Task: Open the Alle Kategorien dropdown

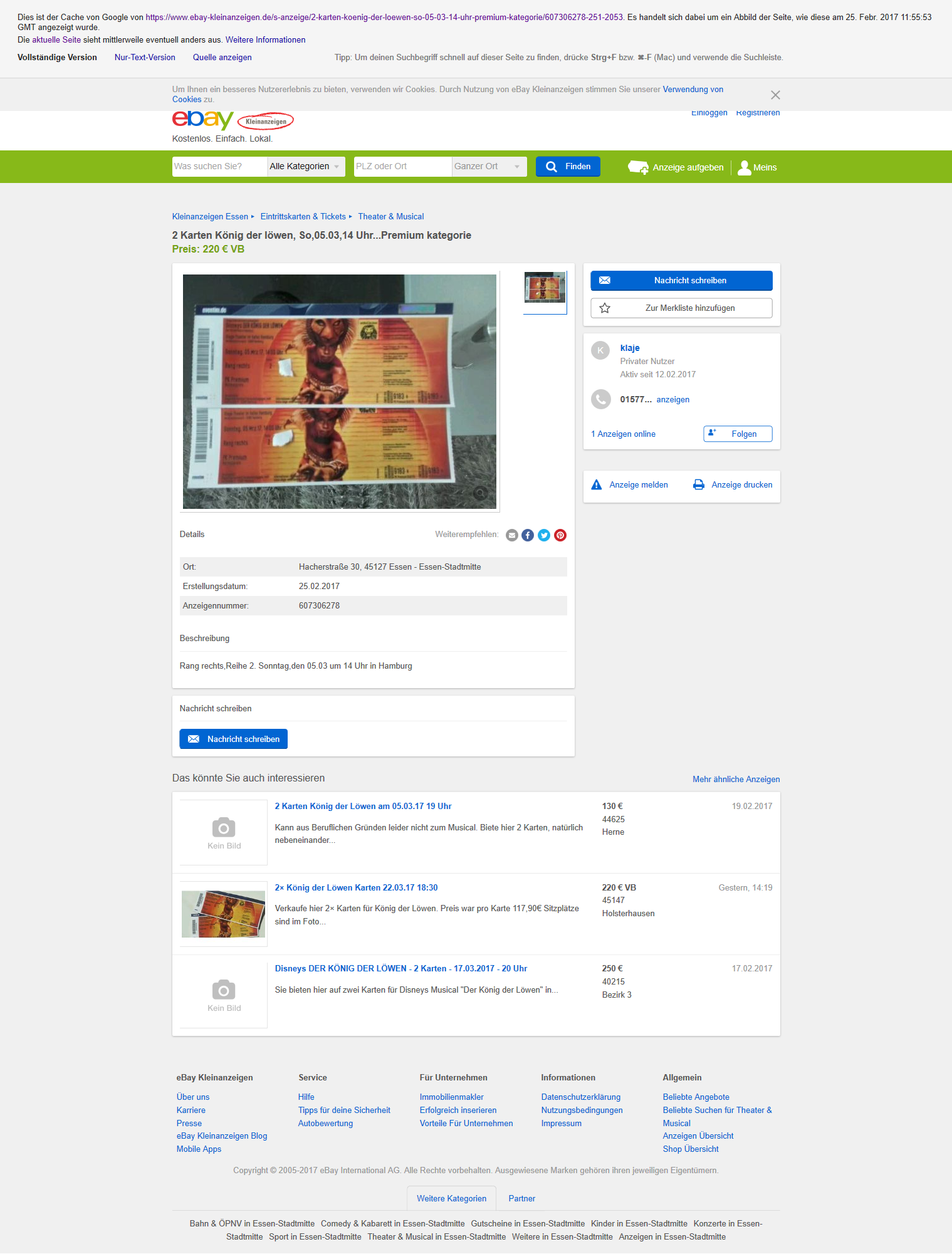Action: [306, 167]
